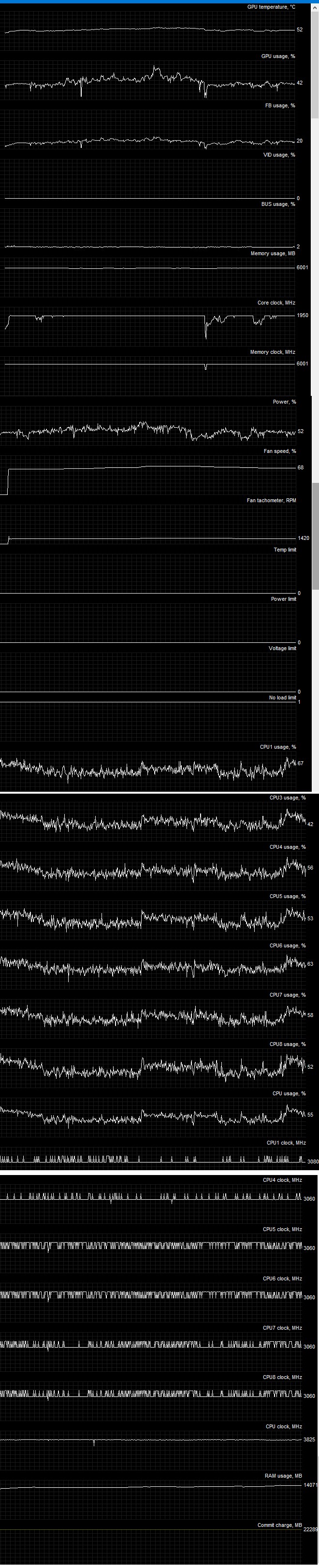Select the Power % graph

point(149,429)
